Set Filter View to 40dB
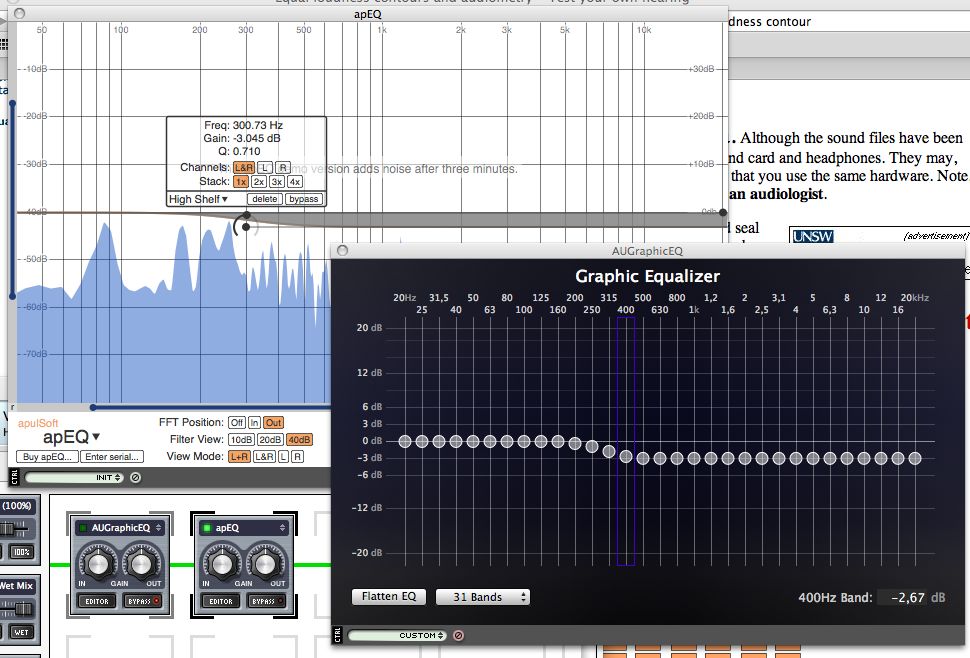Viewport: 970px width, 658px height. click(299, 440)
